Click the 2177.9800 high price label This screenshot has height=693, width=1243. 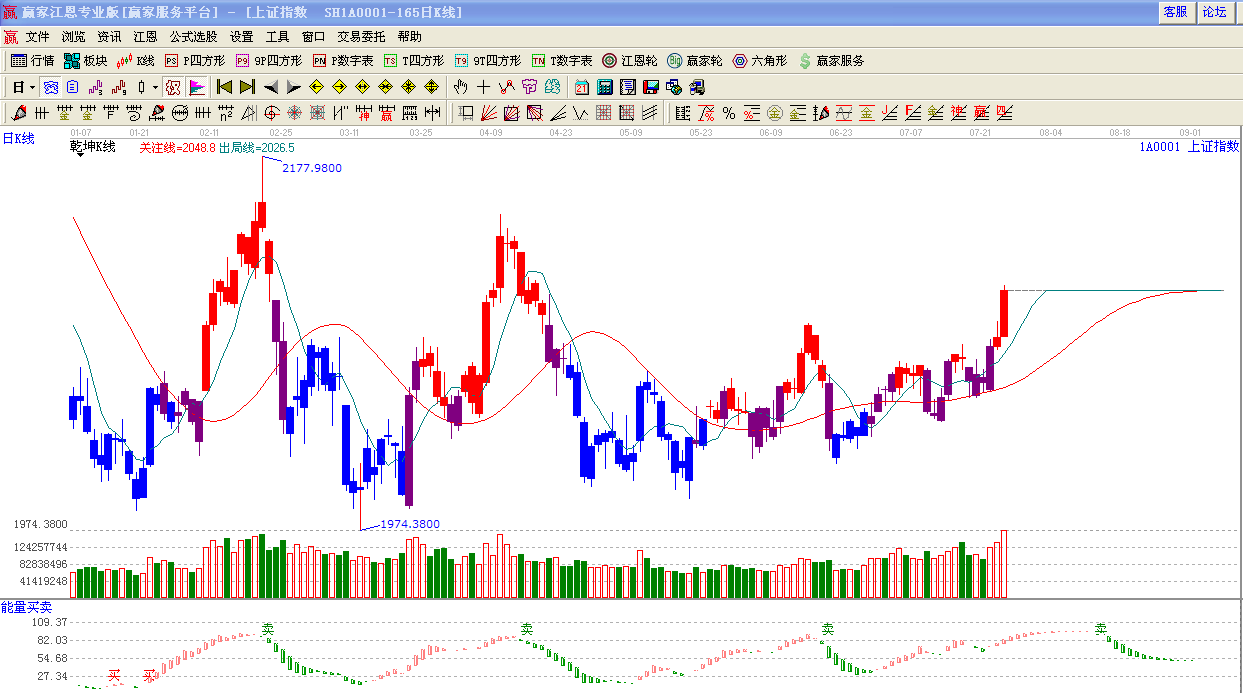312,168
